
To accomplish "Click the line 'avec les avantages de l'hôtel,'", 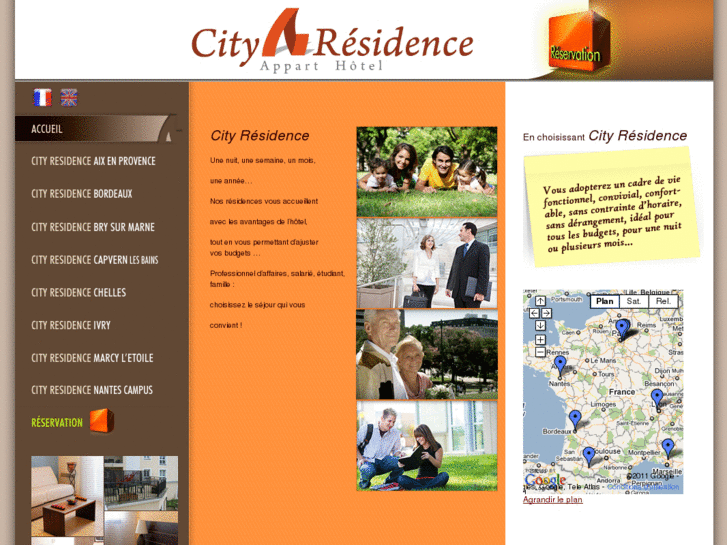I will tap(258, 222).
